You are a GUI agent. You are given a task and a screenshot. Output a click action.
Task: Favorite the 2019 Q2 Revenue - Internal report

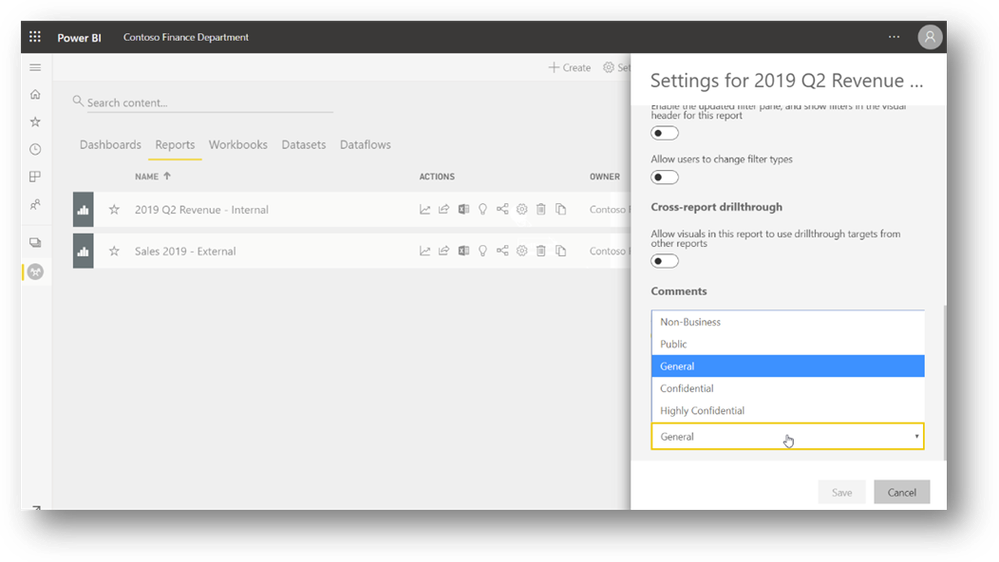pos(114,210)
